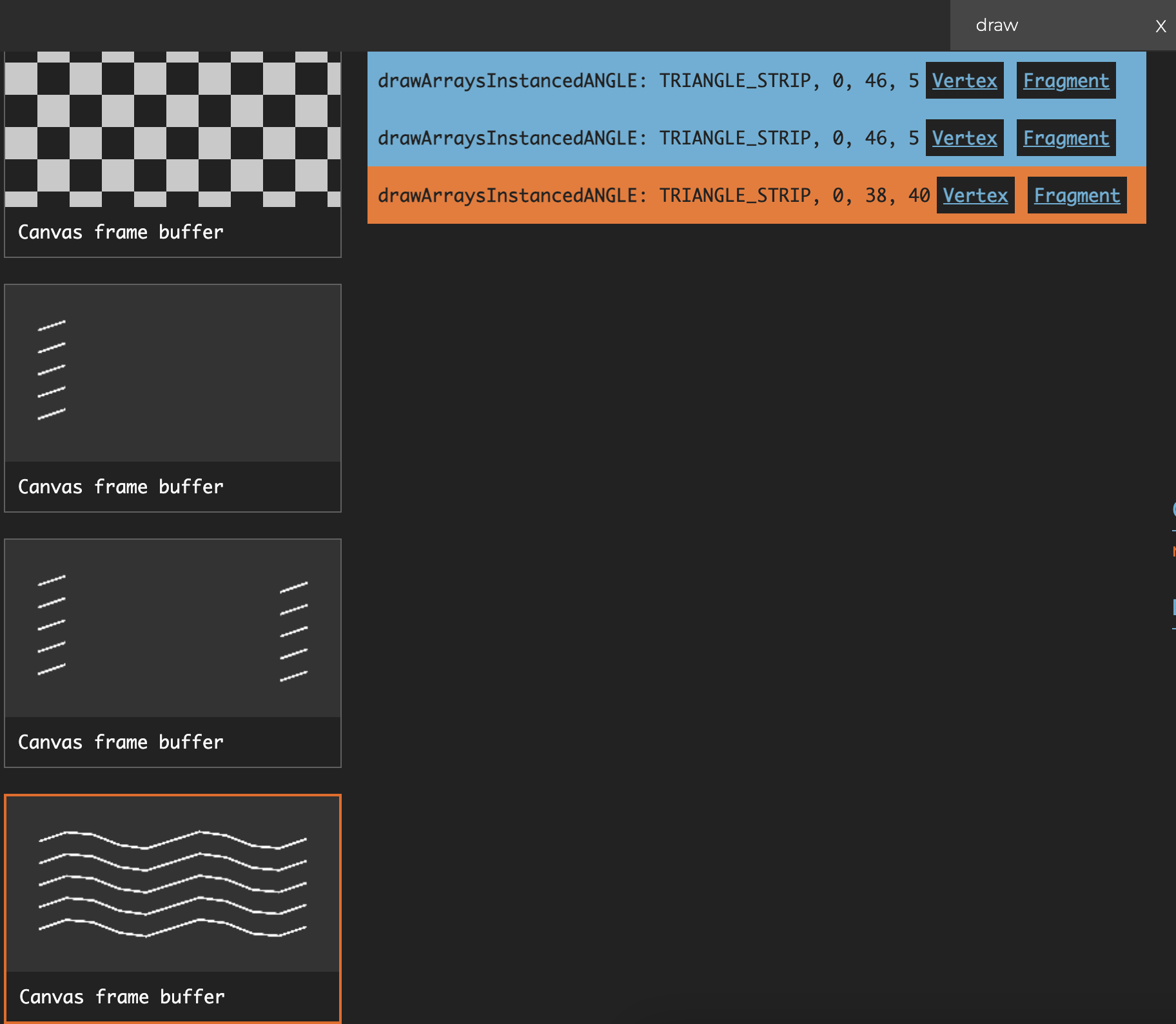Click caption under the two dash columns thumbnail
The image size is (1176, 1024).
(x=121, y=742)
